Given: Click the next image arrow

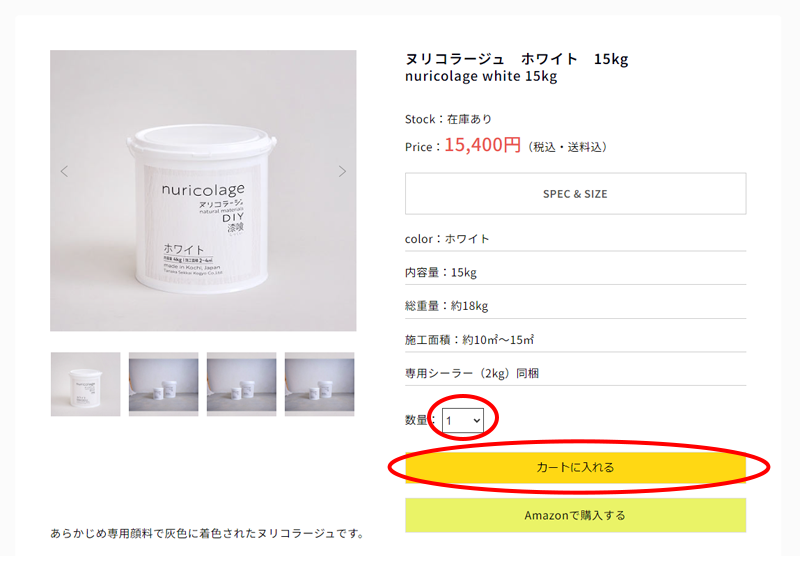Looking at the screenshot, I should (342, 171).
